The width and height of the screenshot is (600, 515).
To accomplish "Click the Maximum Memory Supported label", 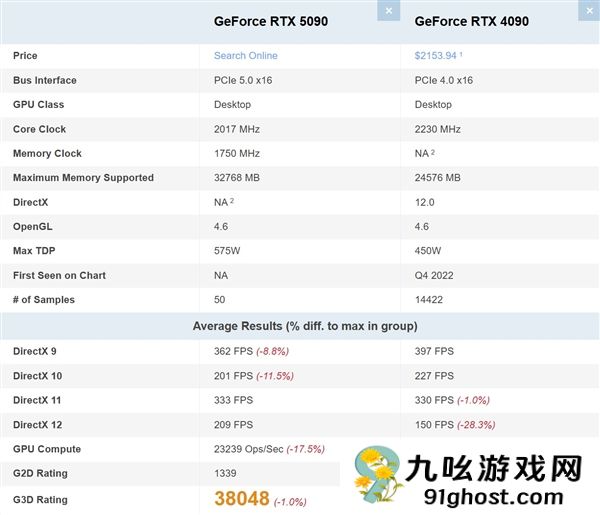I will [x=83, y=178].
